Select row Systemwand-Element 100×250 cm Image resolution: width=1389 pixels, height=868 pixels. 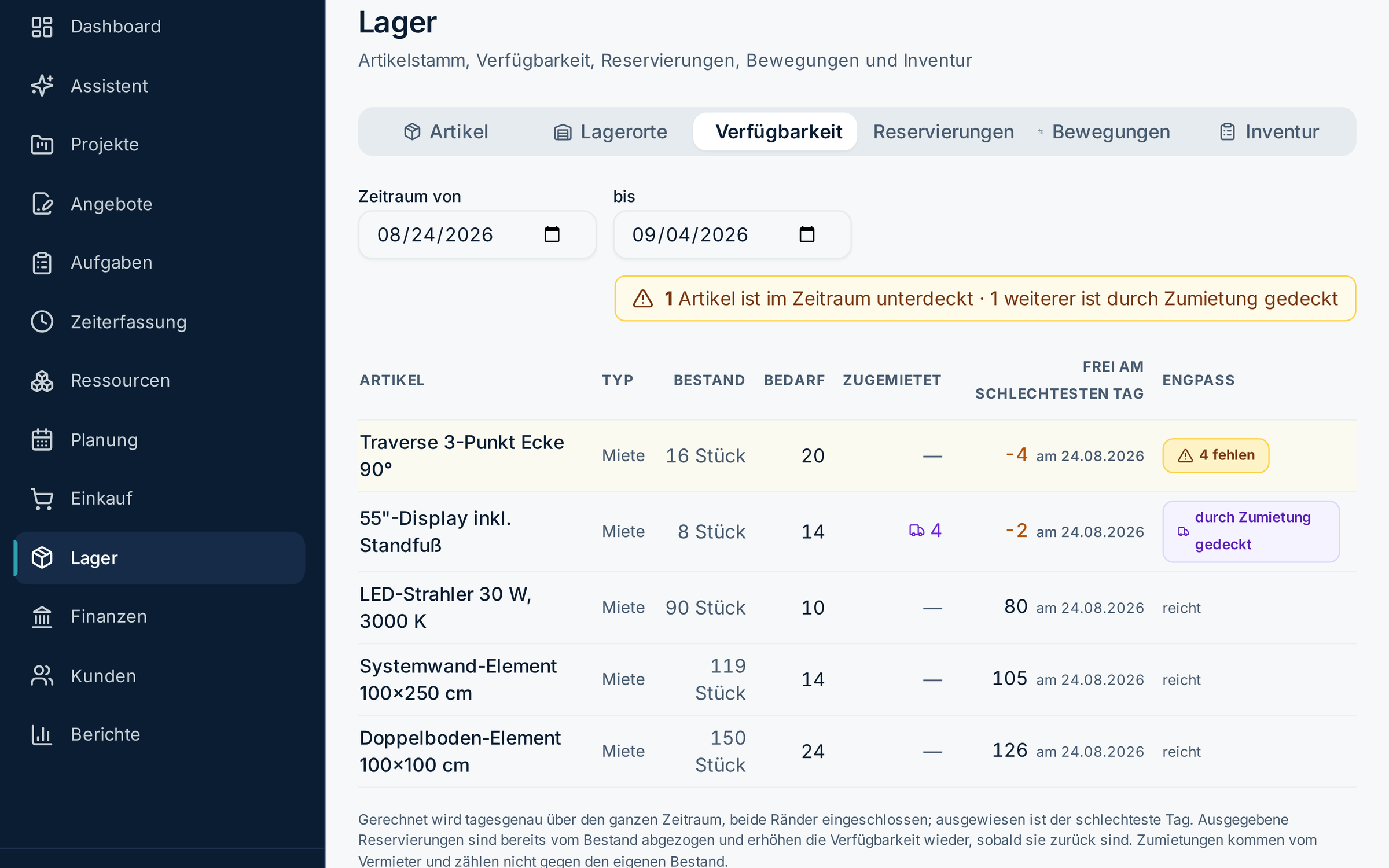[x=857, y=679]
